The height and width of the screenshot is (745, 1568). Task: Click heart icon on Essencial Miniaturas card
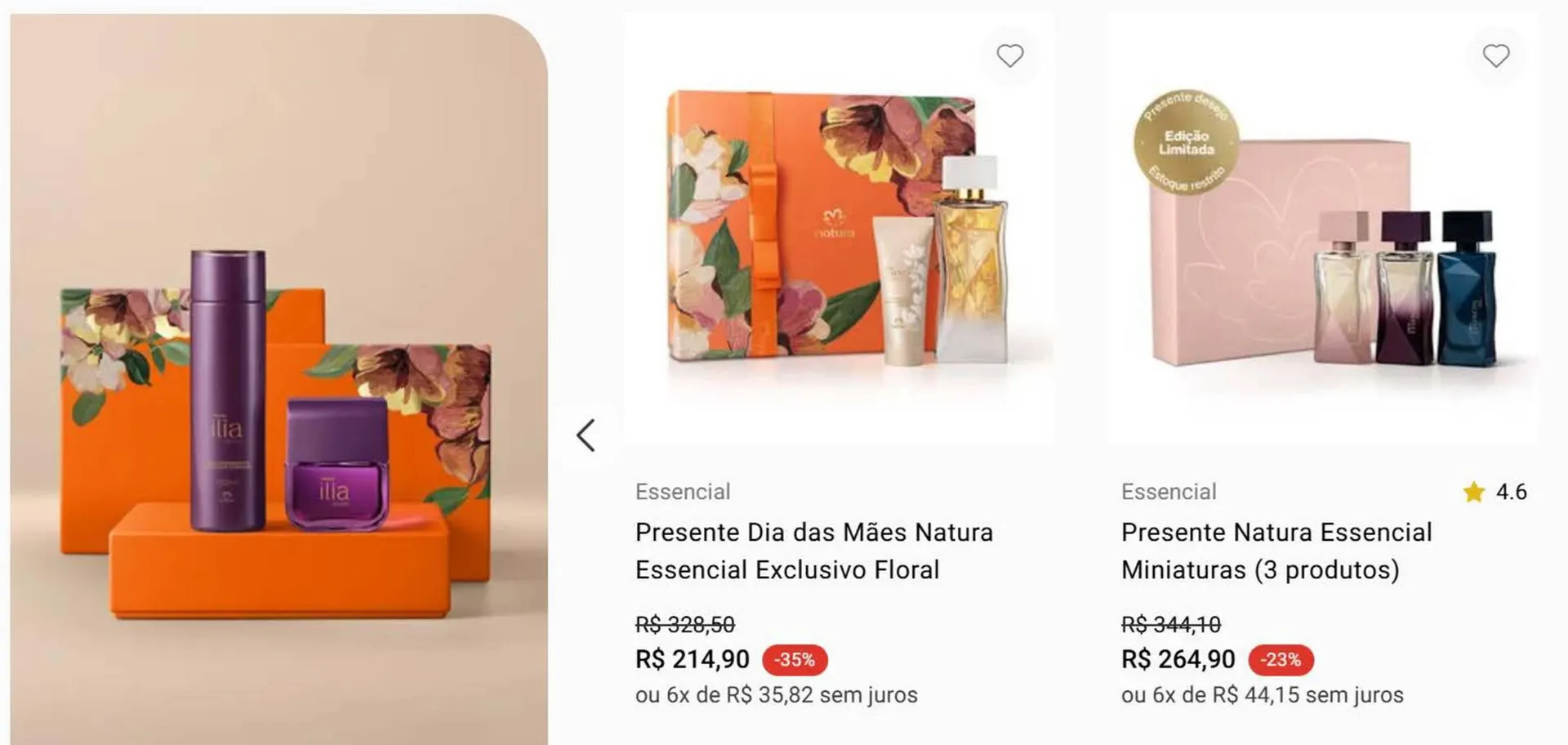[x=1496, y=56]
